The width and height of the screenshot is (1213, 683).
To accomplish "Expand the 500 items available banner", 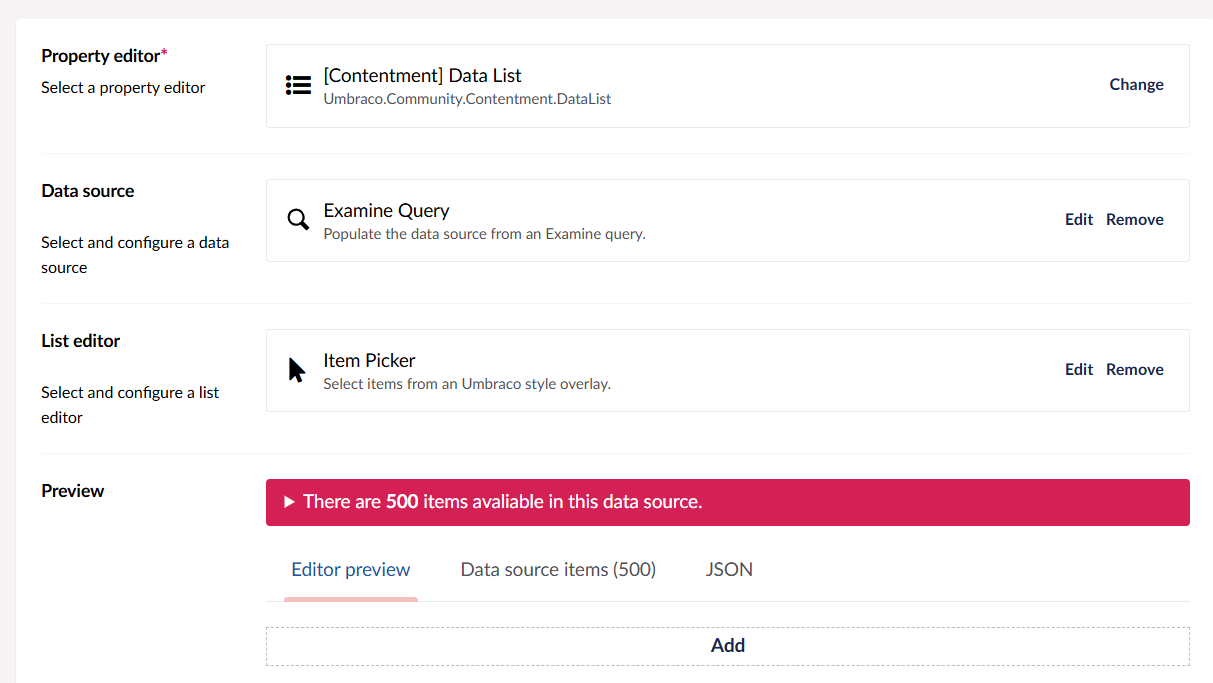I will tap(728, 502).
